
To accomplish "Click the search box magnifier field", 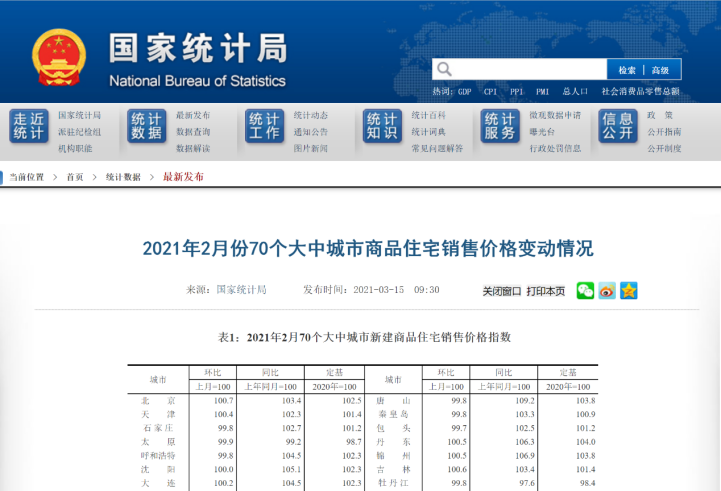I will [520, 69].
